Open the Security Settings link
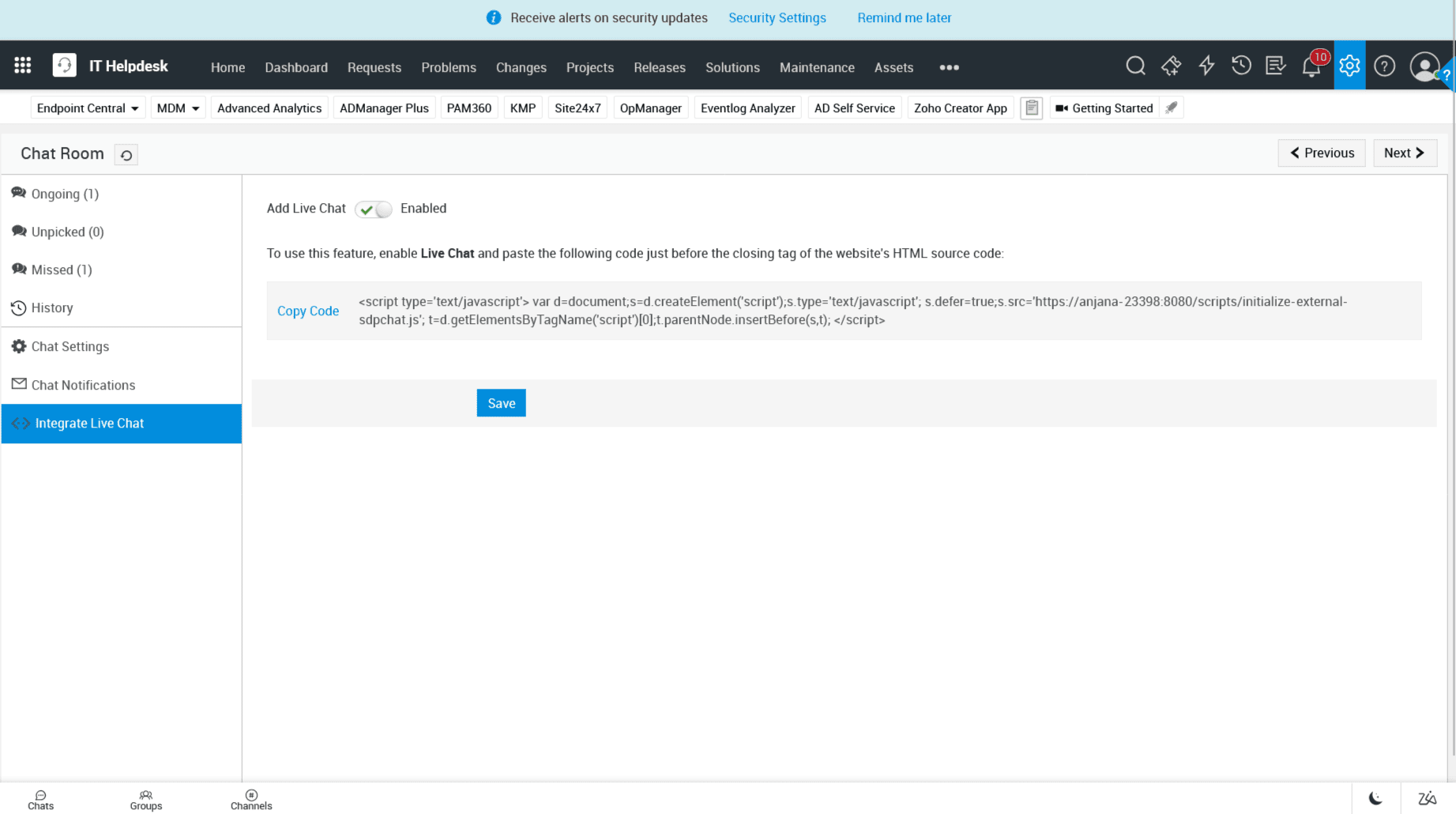This screenshot has height=814, width=1456. pos(777,17)
